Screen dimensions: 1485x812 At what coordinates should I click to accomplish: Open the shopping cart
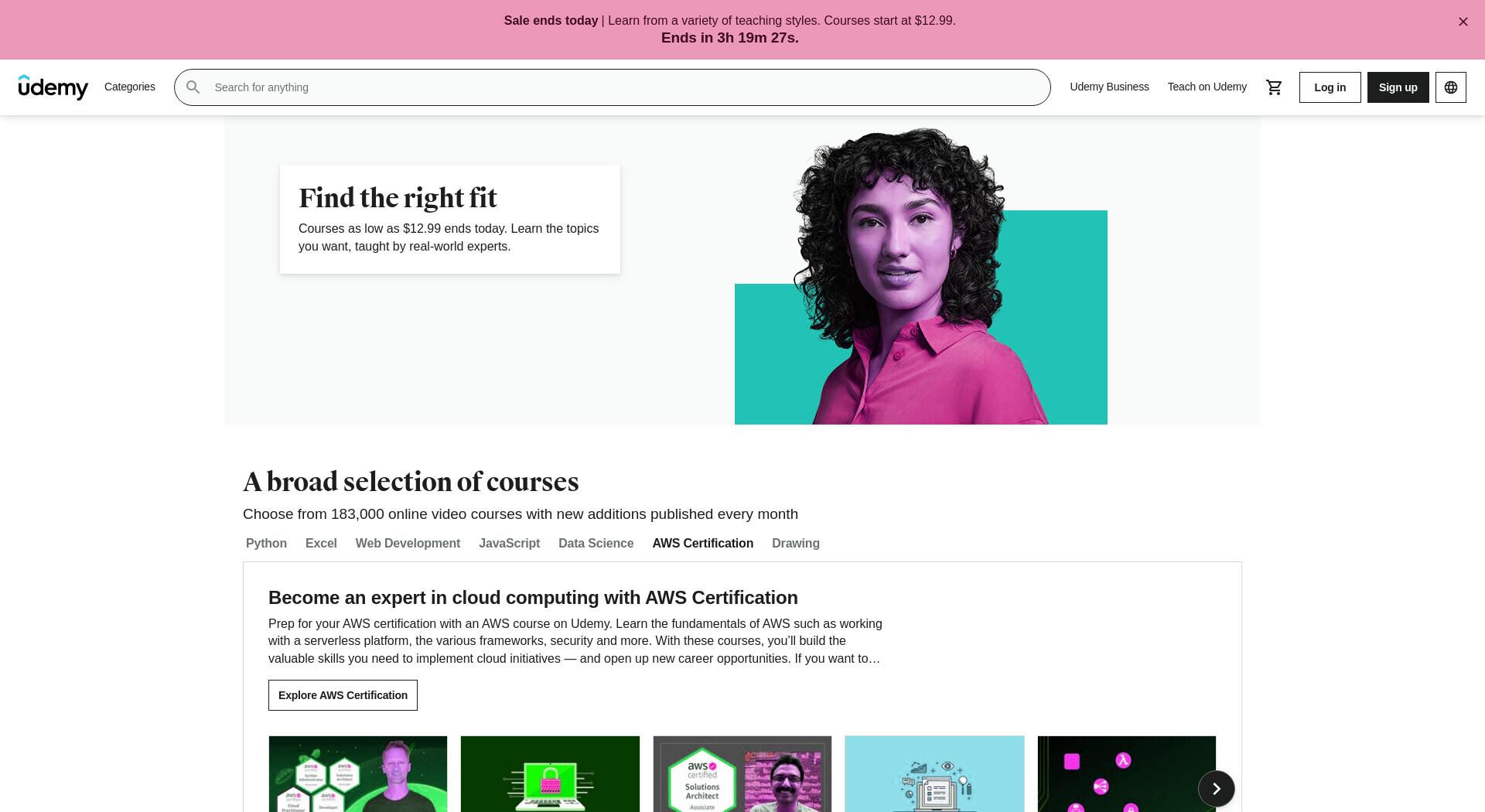pyautogui.click(x=1274, y=87)
